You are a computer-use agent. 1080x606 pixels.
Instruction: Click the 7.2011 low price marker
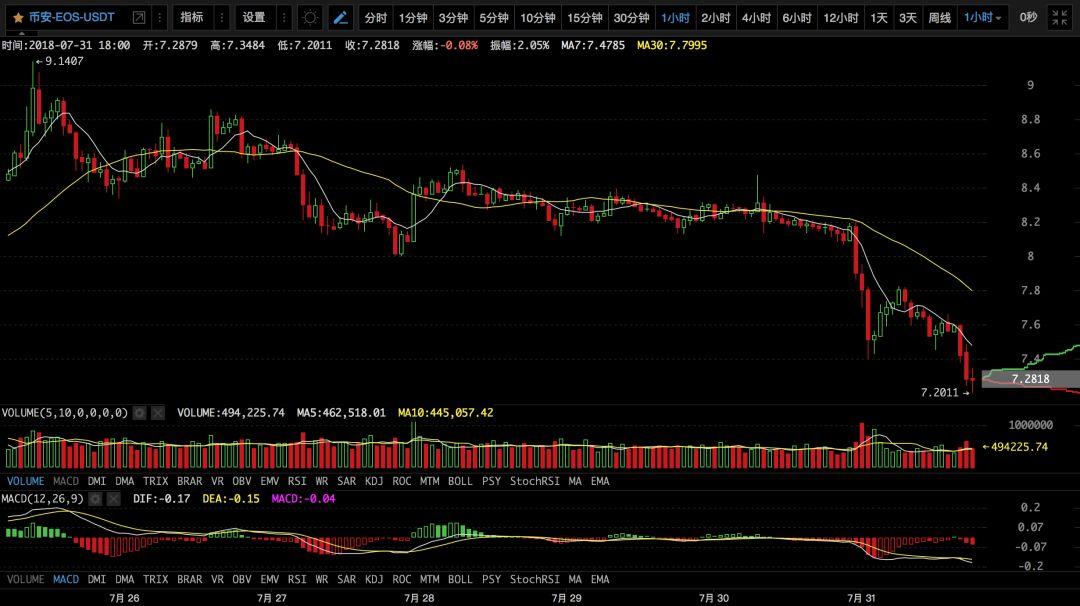click(945, 393)
